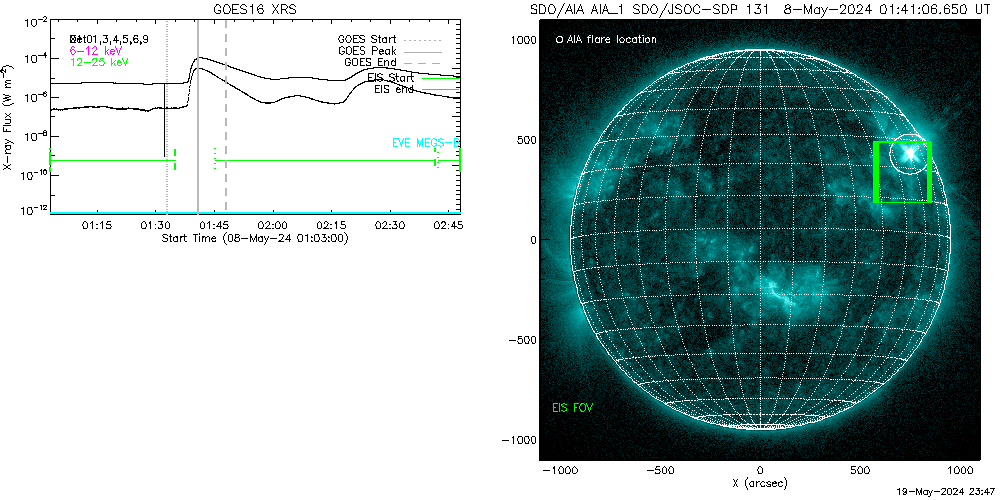The width and height of the screenshot is (1000, 500).
Task: Click the 10^-12 flux tick label
Action: 33,212
